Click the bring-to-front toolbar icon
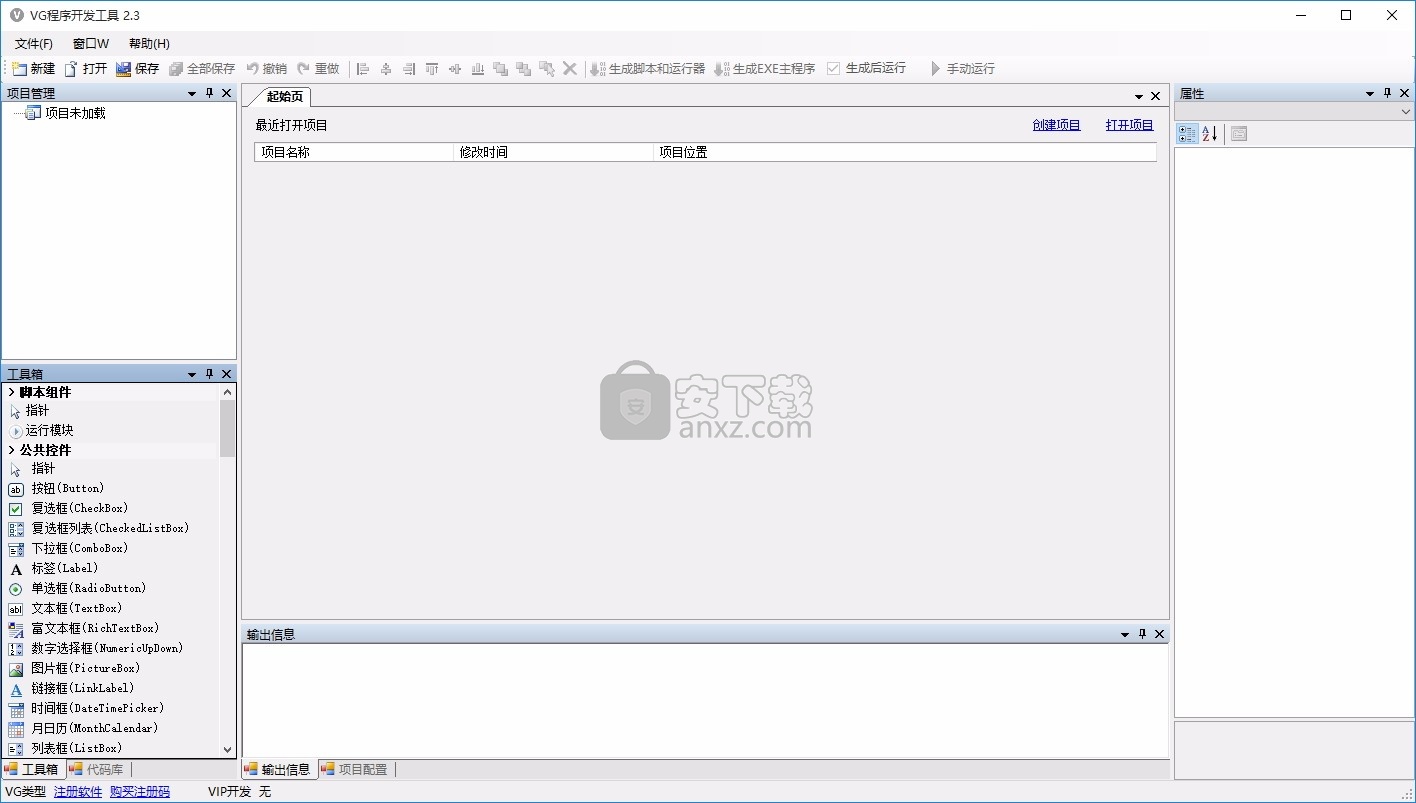The height and width of the screenshot is (803, 1416). (x=501, y=69)
